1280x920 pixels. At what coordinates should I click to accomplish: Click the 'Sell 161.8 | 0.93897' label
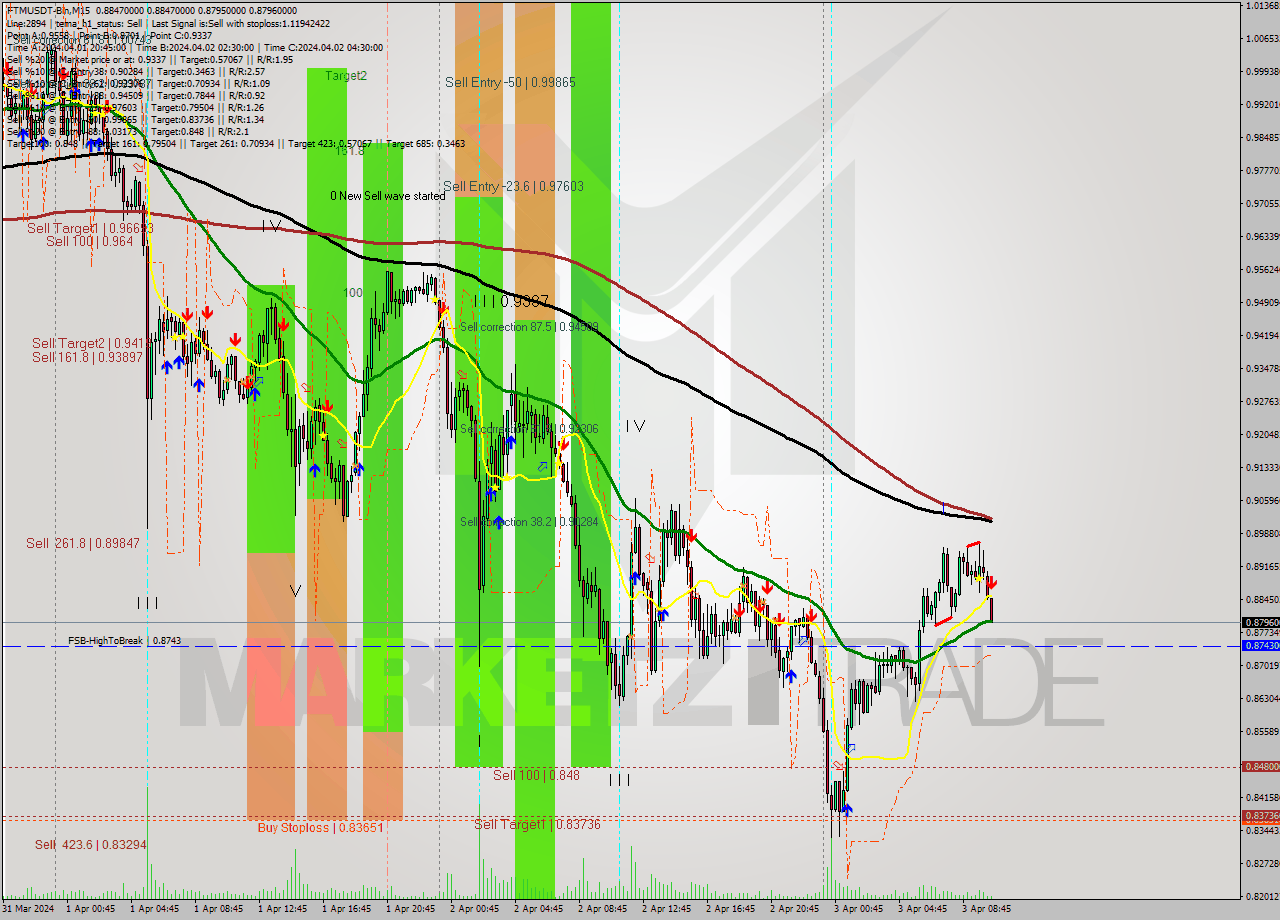click(89, 357)
